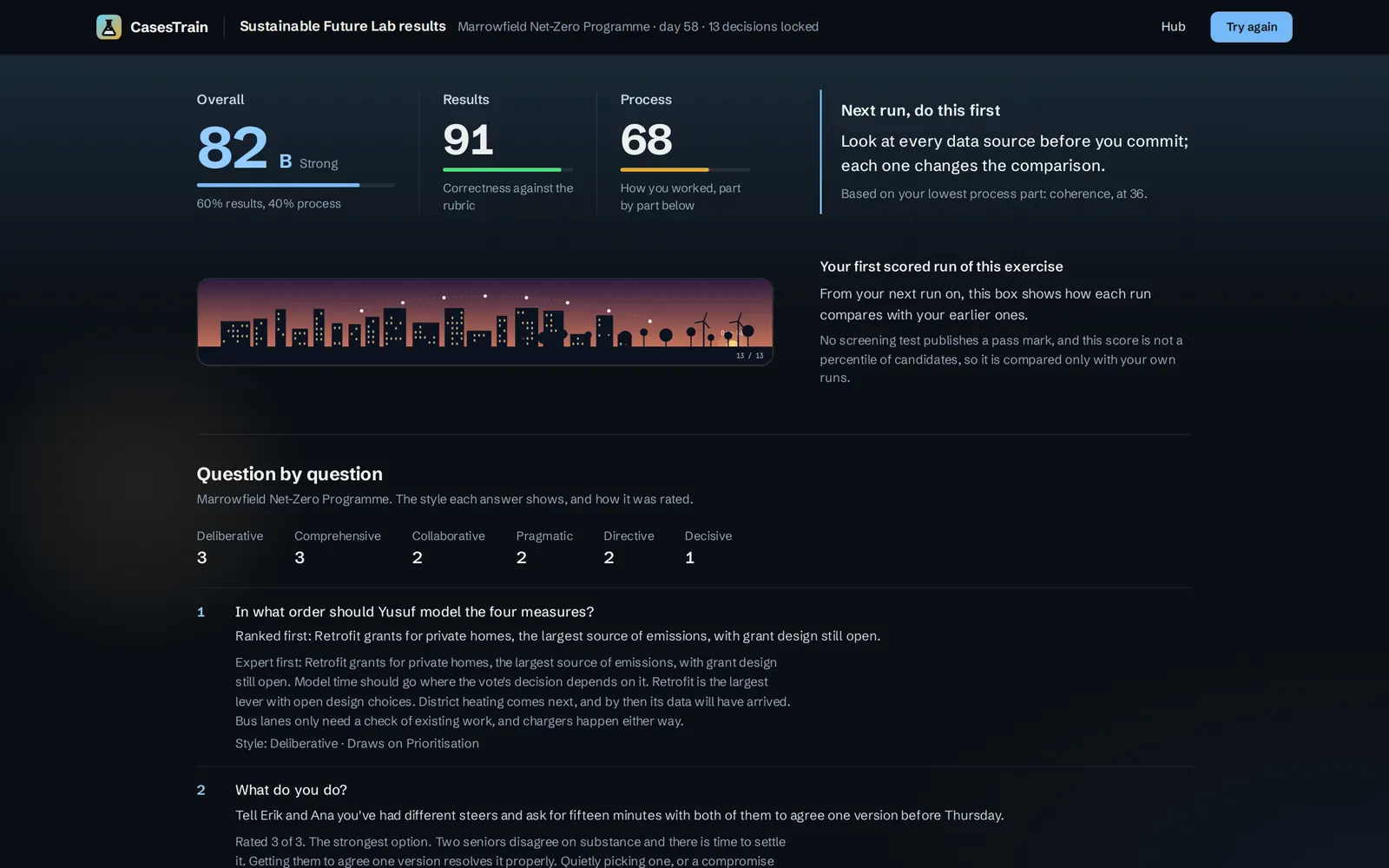Click the Results score bar under 91

(508, 169)
